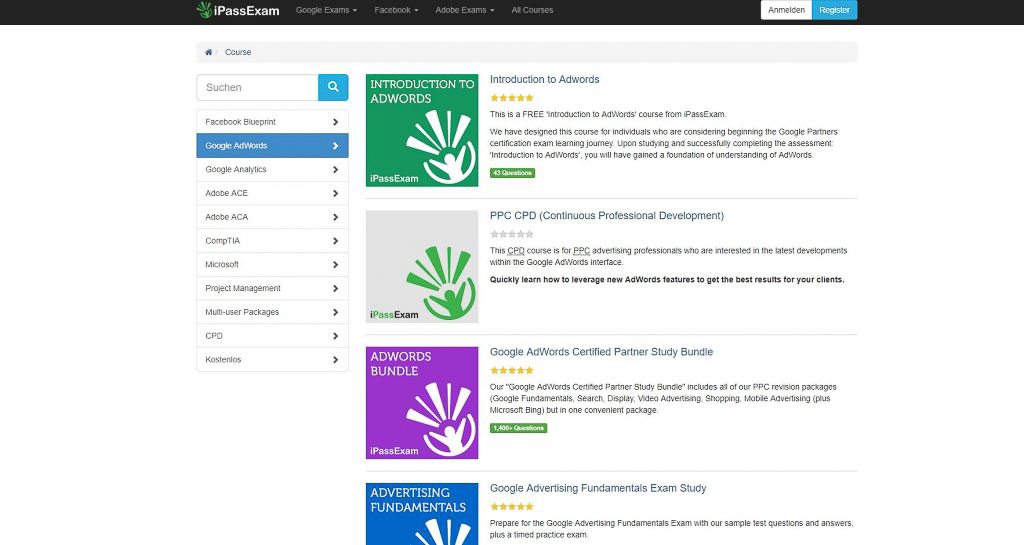Go to All Courses in navbar
The image size is (1024, 545).
coord(532,10)
